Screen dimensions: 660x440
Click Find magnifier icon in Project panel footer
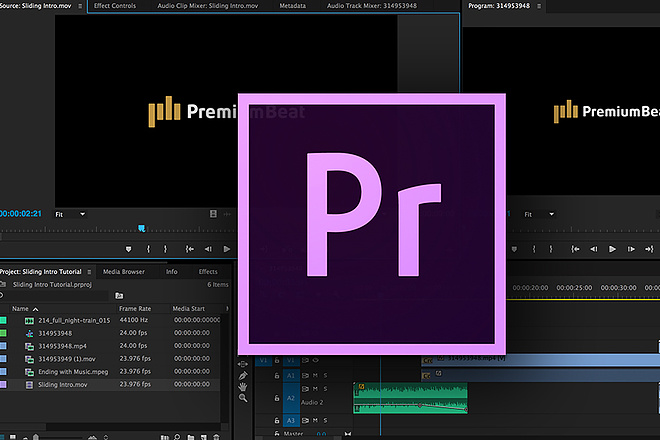[x=177, y=437]
